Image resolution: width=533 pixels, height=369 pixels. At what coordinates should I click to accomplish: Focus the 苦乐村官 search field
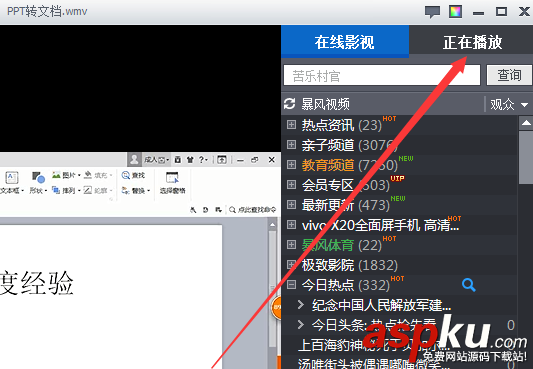[382, 75]
